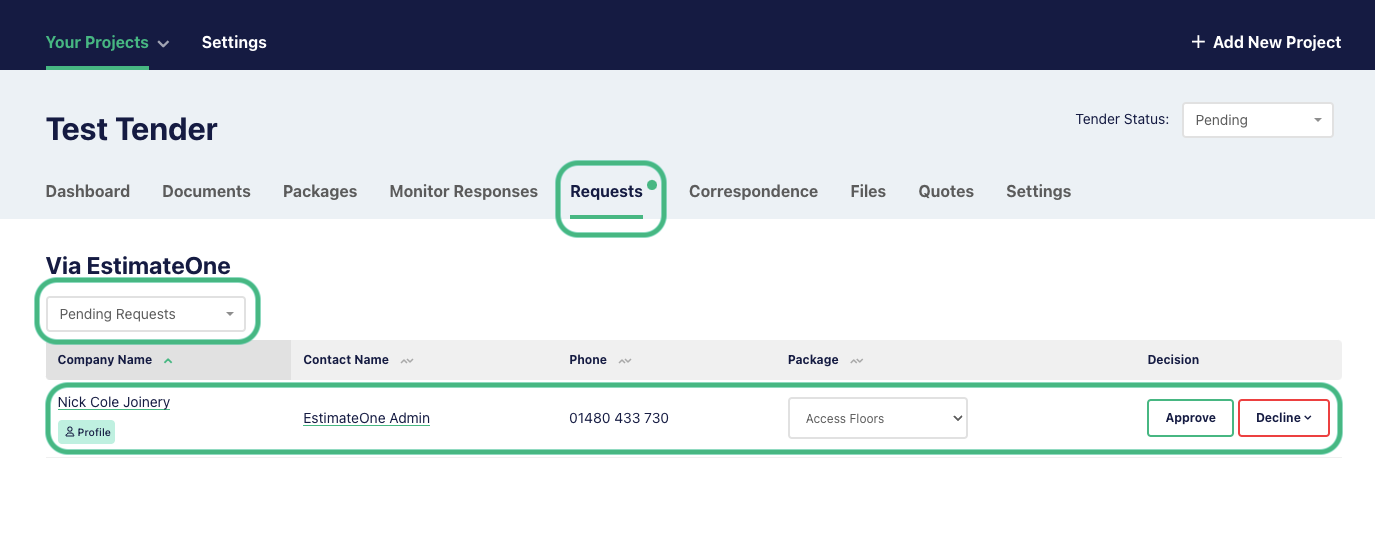
Task: Go to the Quotes tab
Action: click(946, 191)
